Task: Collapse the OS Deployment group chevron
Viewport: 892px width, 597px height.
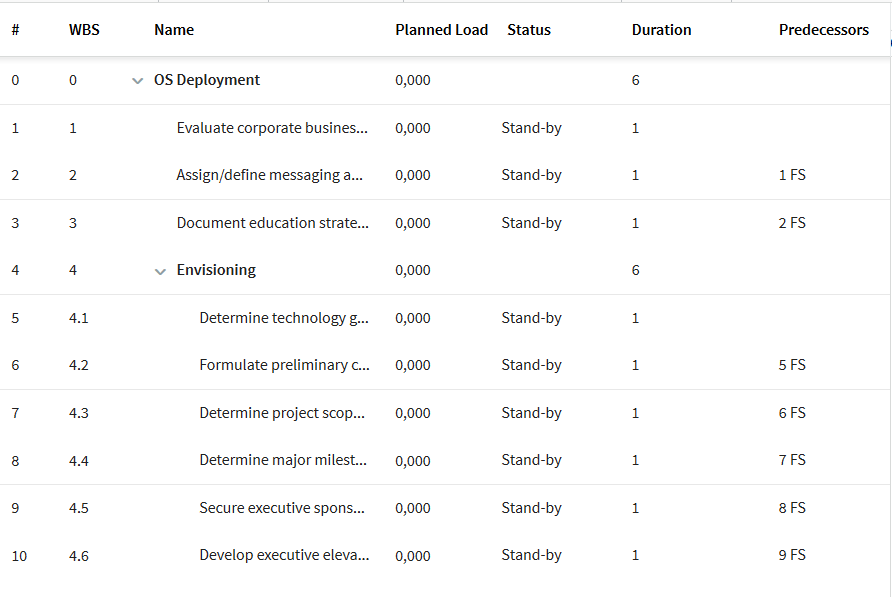Action: tap(137, 81)
